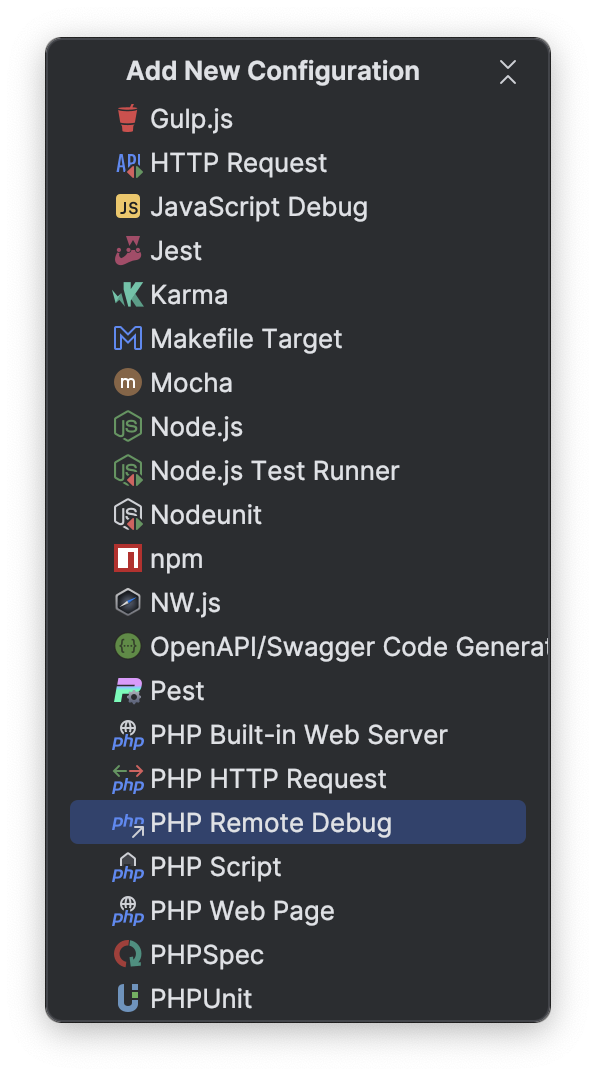Click the PHPUnit icon

tap(128, 998)
